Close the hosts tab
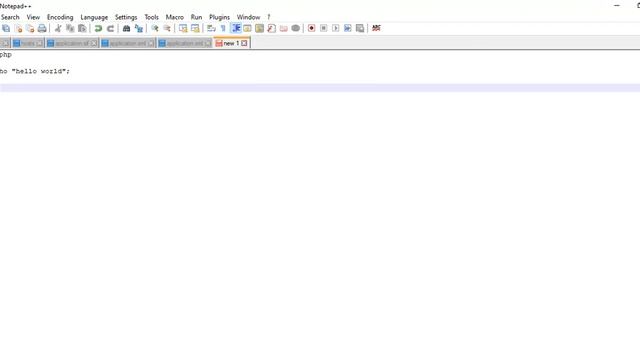The image size is (640, 360). [40, 43]
